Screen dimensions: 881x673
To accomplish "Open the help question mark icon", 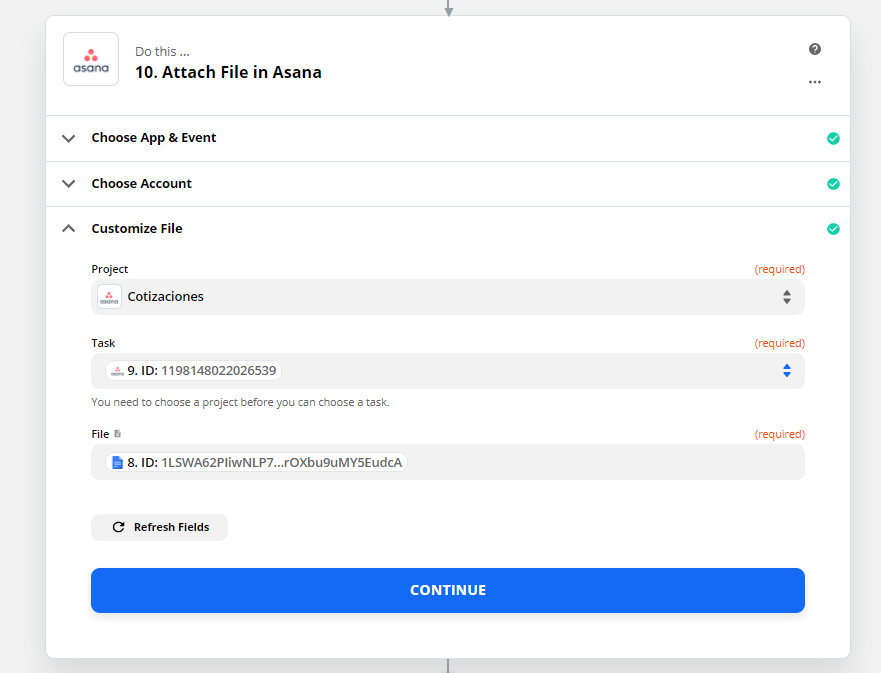I will click(x=815, y=49).
